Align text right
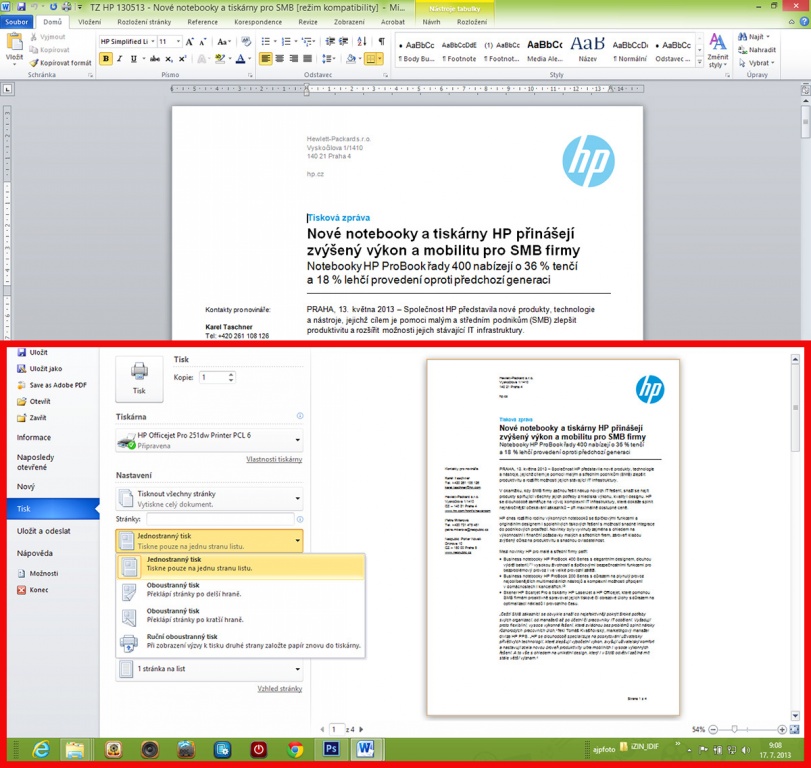Screen dimensions: 811x768 point(293,59)
